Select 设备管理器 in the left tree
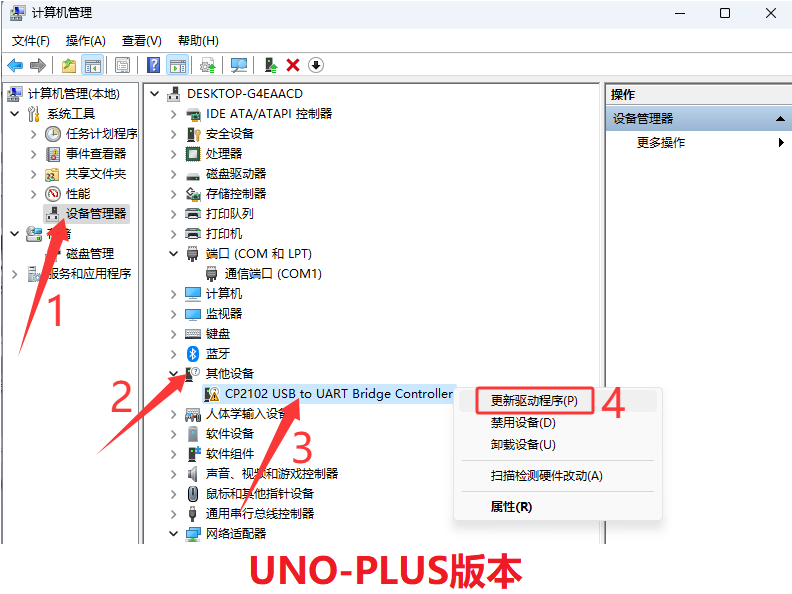 click(x=96, y=214)
